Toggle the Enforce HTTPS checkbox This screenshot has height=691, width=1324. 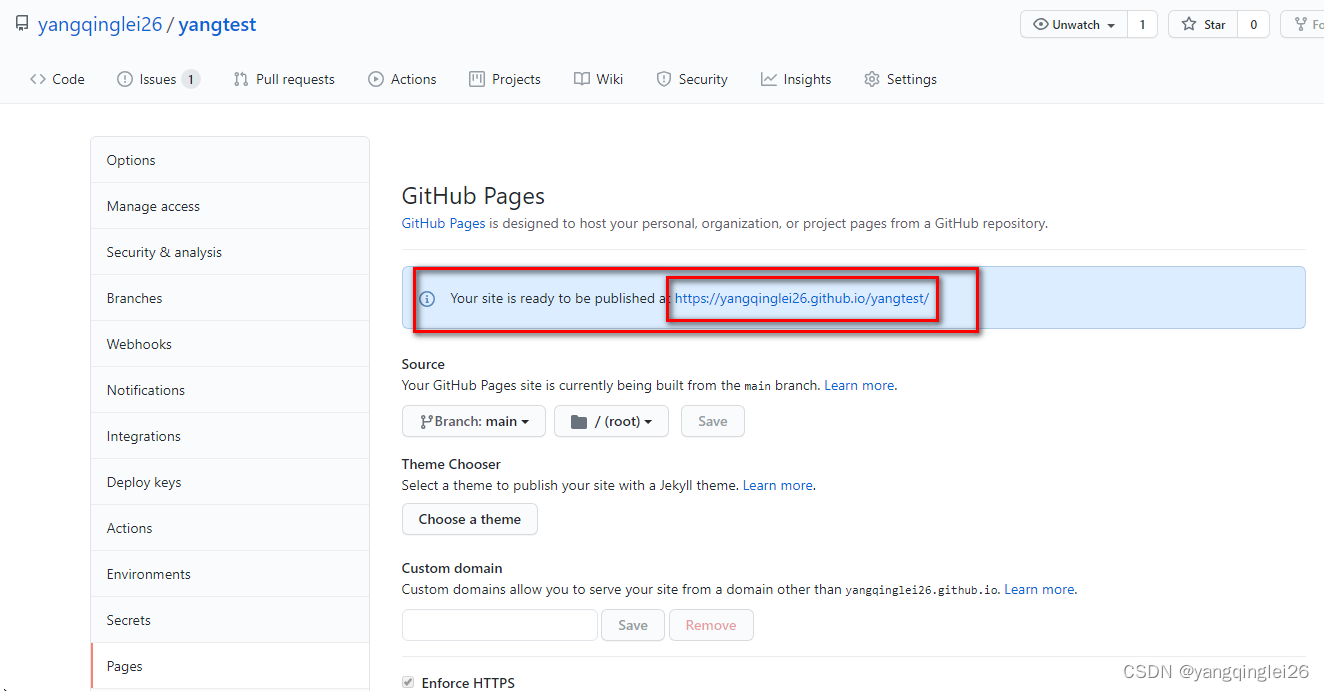tap(408, 682)
